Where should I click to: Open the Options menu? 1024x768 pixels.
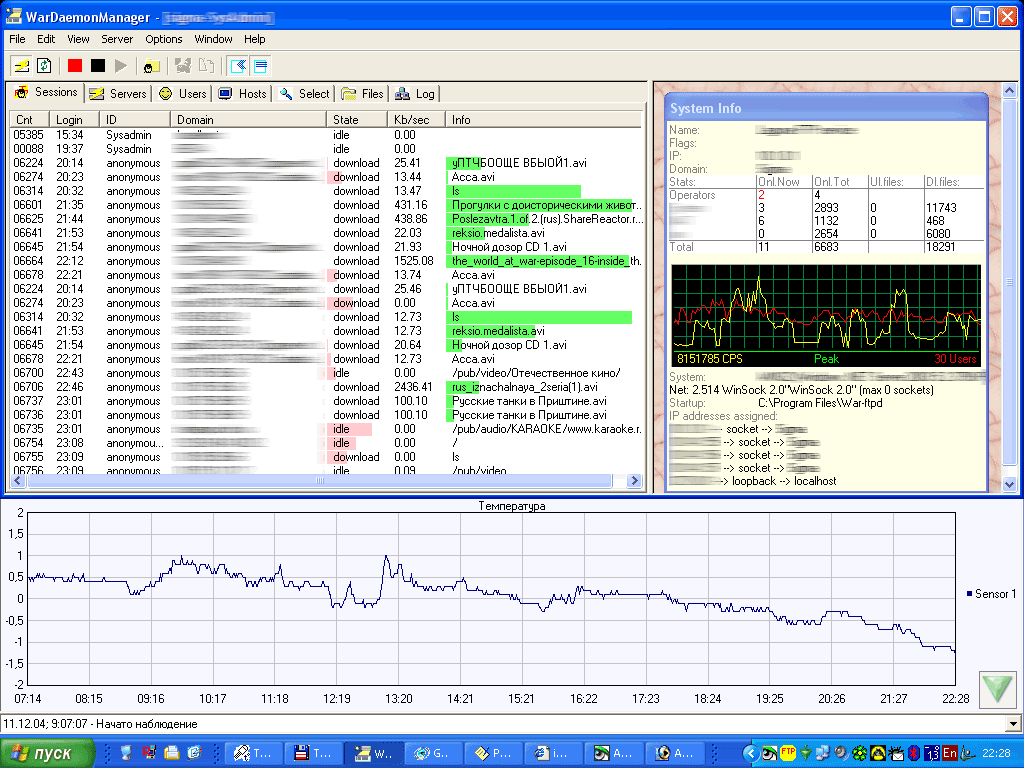point(163,39)
